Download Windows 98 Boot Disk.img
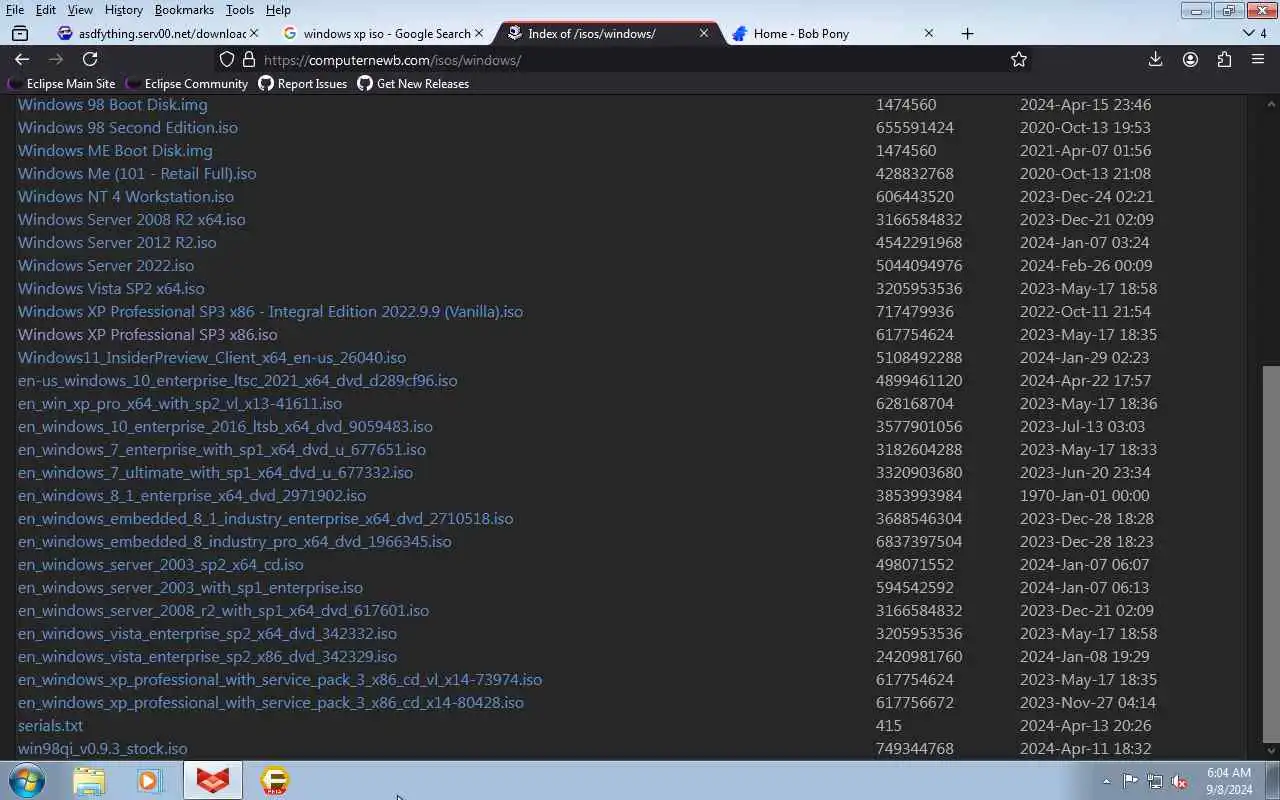The image size is (1280, 800). point(113,104)
